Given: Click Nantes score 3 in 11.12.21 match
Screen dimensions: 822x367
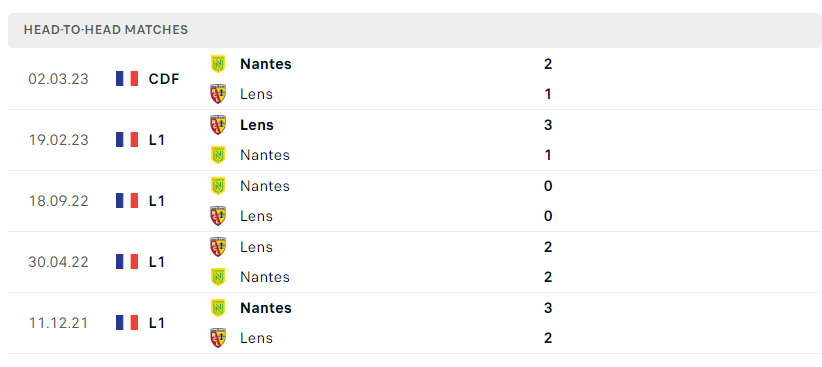Looking at the screenshot, I should (548, 307).
